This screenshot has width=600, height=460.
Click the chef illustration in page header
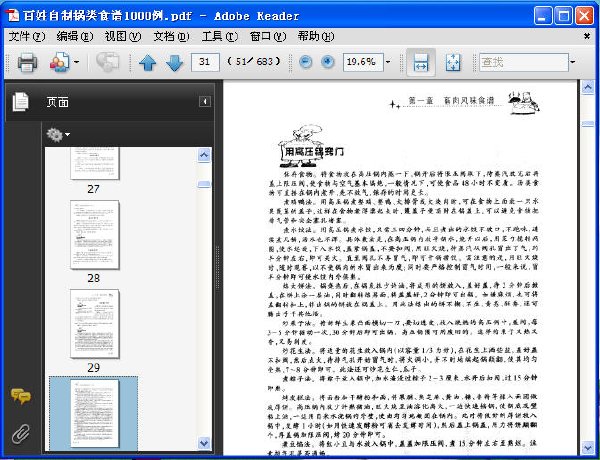523,103
